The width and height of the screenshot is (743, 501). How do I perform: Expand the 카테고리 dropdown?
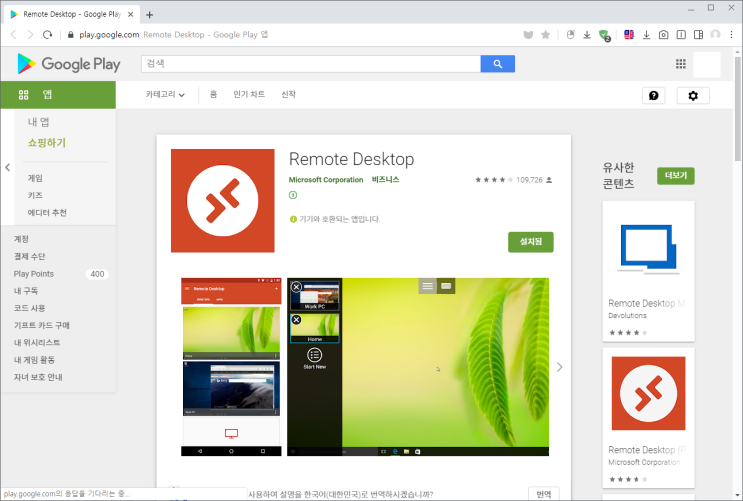[165, 94]
